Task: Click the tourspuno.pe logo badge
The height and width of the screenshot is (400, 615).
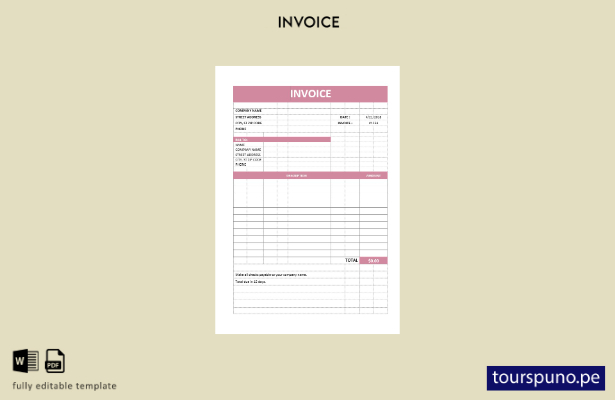Action: [x=546, y=378]
